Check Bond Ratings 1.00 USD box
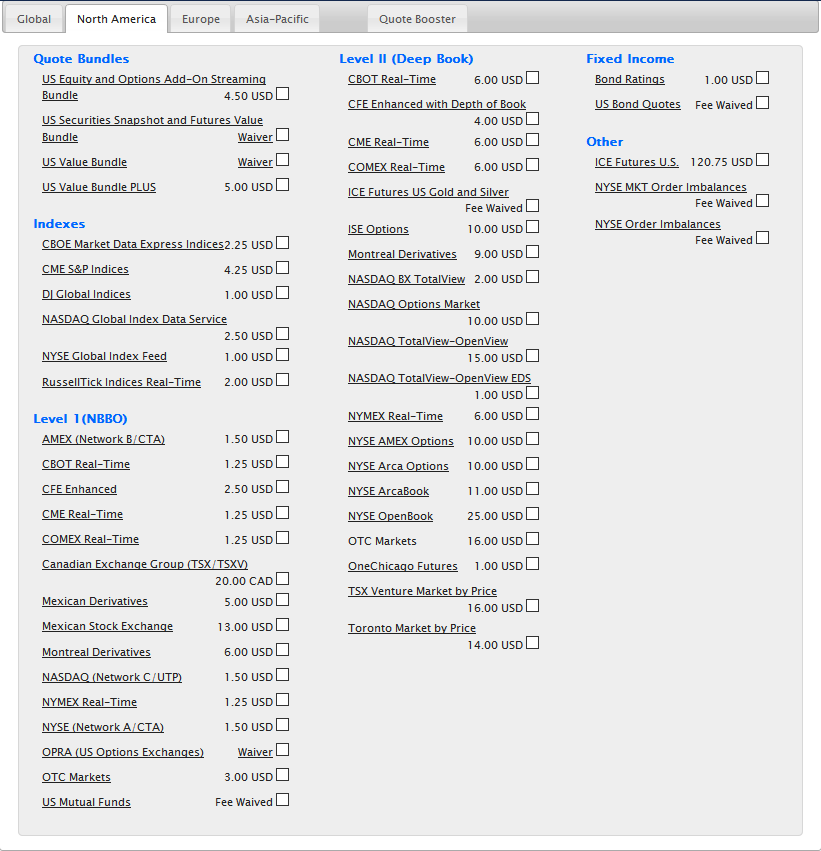This screenshot has height=851, width=821. pyautogui.click(x=762, y=78)
